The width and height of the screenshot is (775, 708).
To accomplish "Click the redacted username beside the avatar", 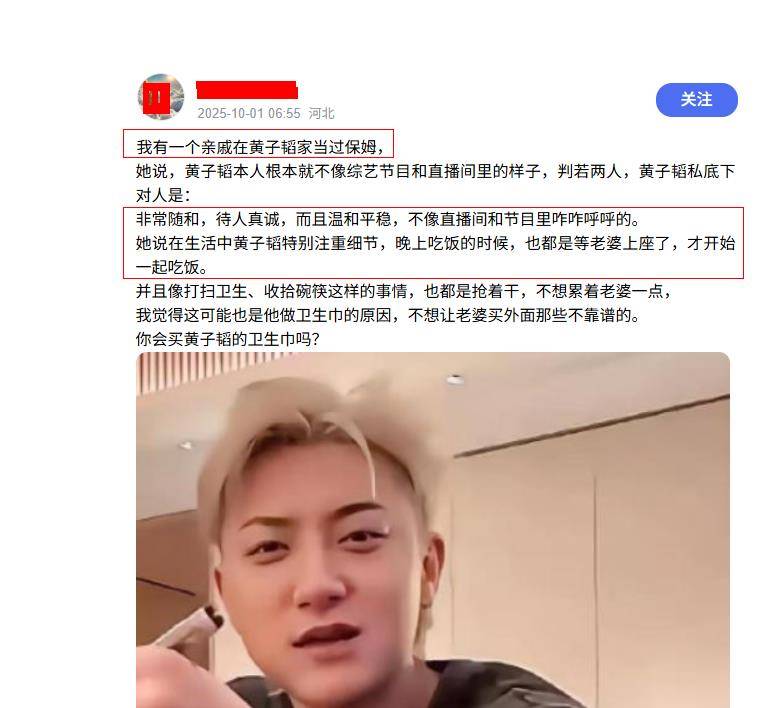I will tap(247, 90).
